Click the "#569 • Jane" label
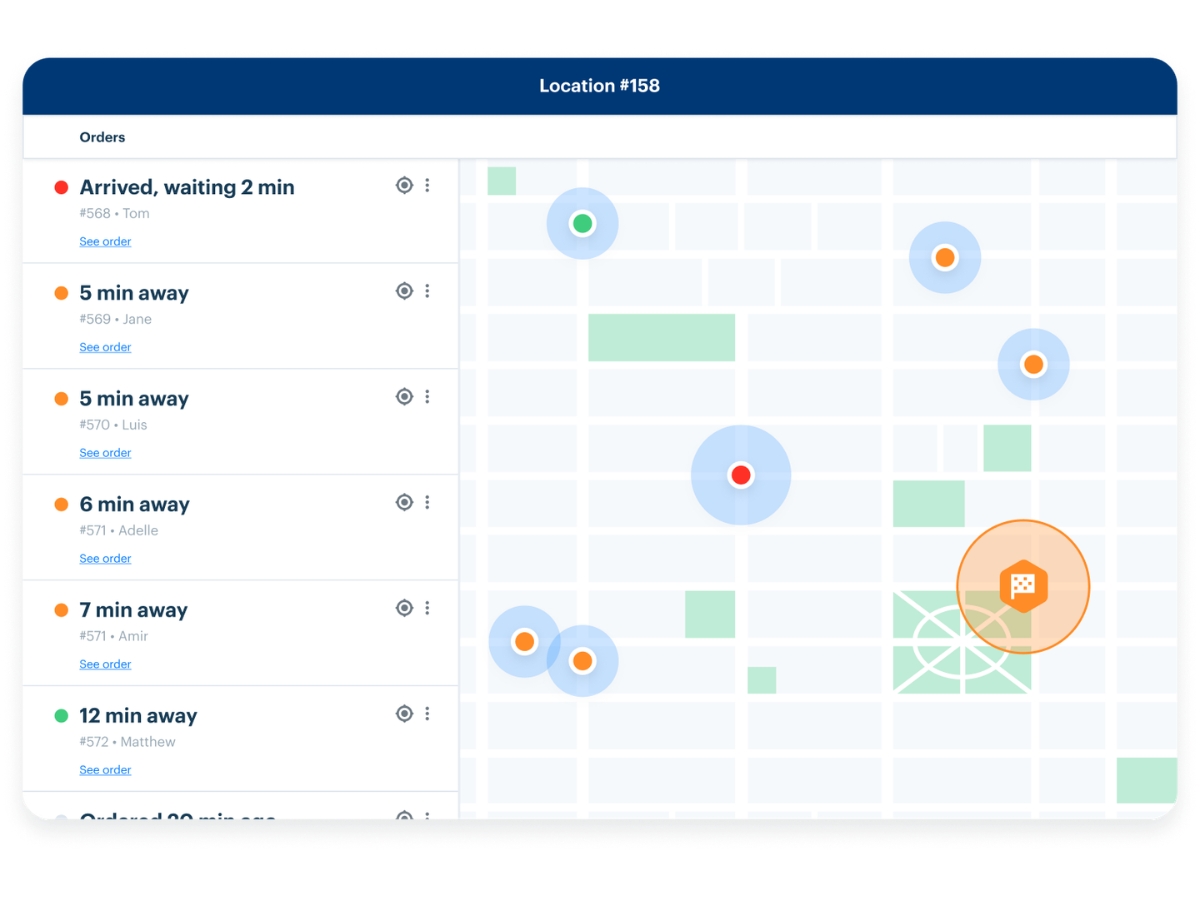This screenshot has height=900, width=1200. tap(115, 319)
